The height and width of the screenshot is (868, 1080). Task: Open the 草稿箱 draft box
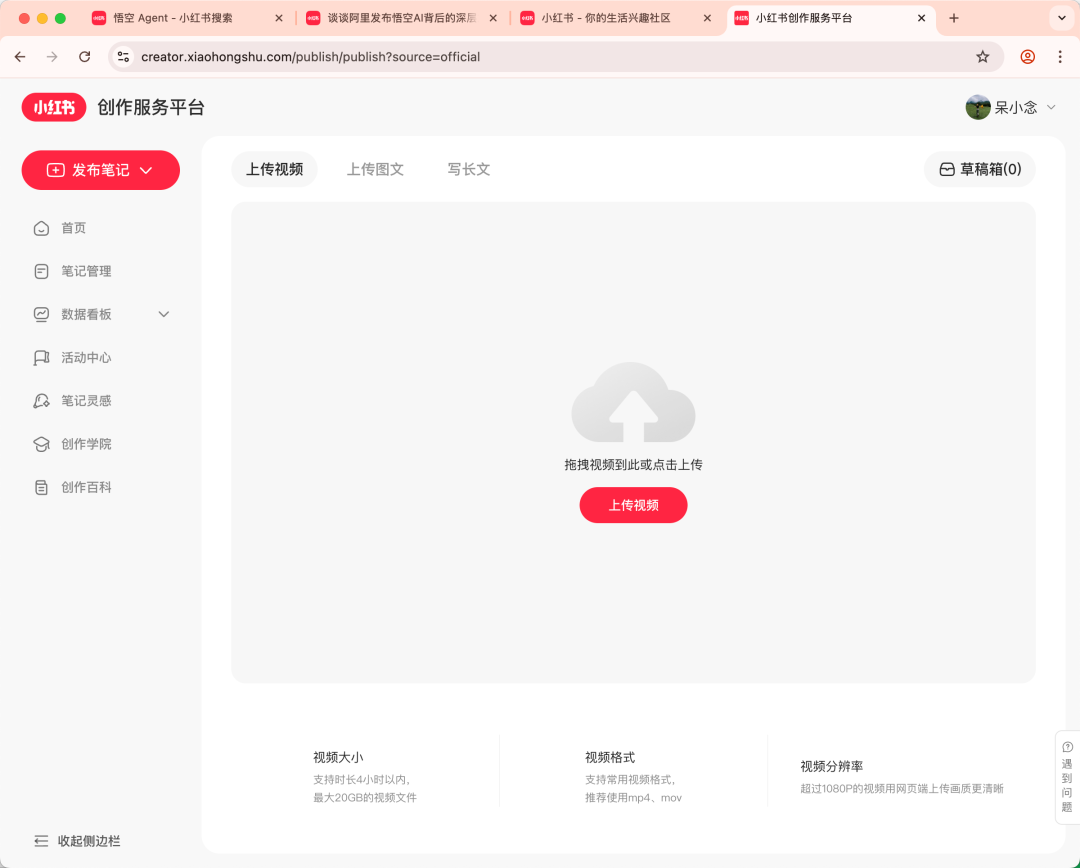pos(979,169)
